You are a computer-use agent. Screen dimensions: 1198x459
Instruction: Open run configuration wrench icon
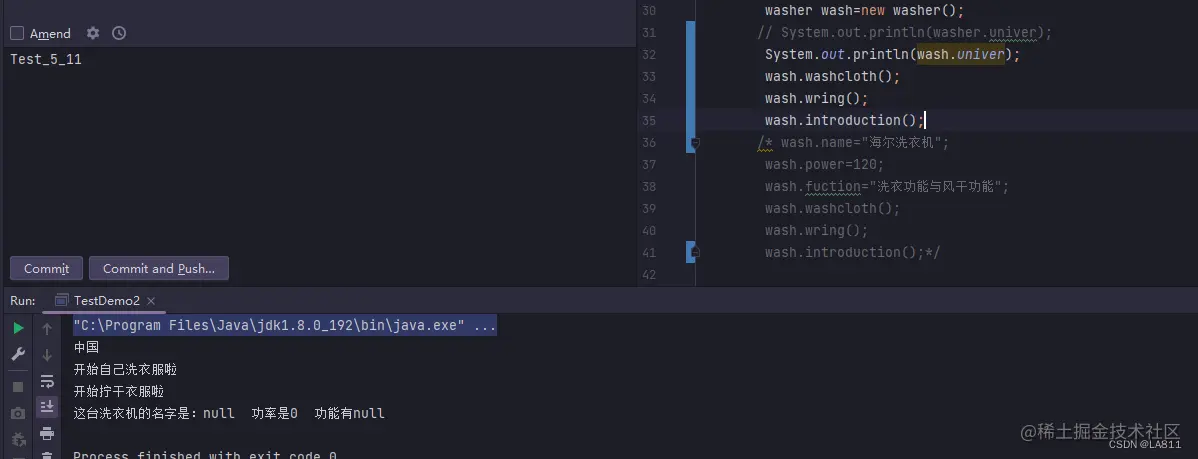coord(18,354)
